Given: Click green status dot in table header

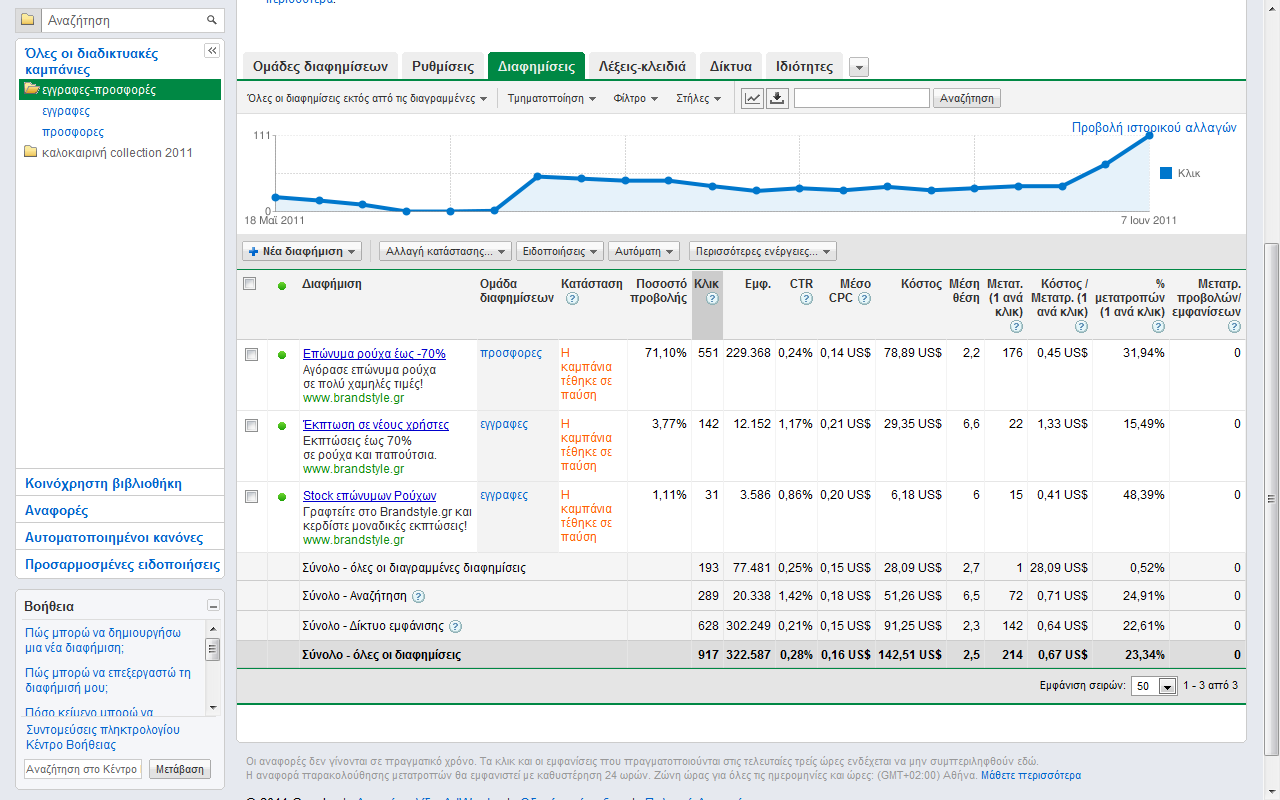Looking at the screenshot, I should [282, 286].
